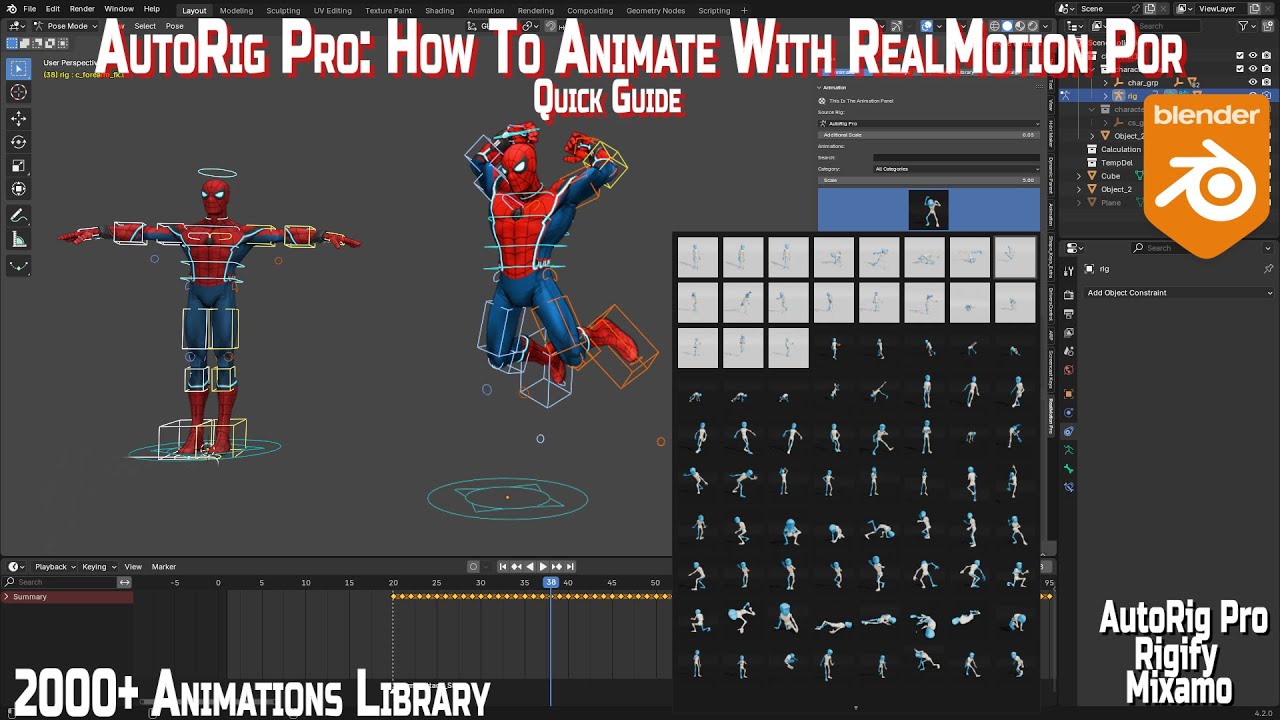Expand the char_grp tree item
The image size is (1280, 720).
1106,82
